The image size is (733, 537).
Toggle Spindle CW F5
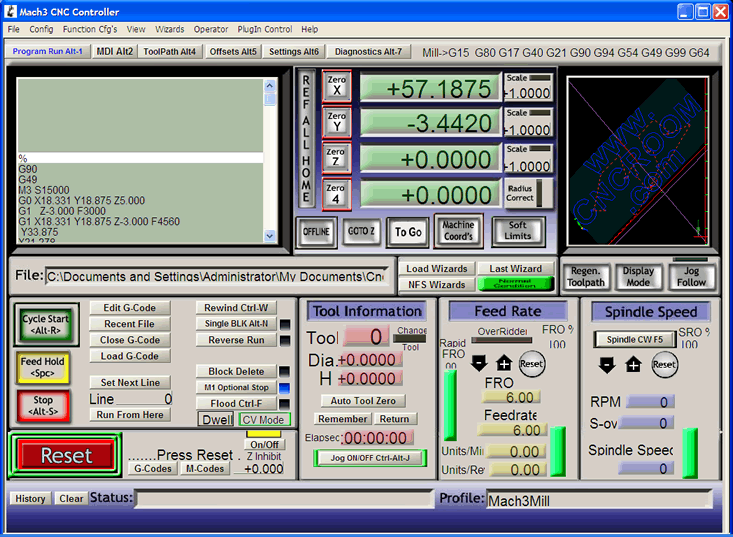tap(635, 340)
